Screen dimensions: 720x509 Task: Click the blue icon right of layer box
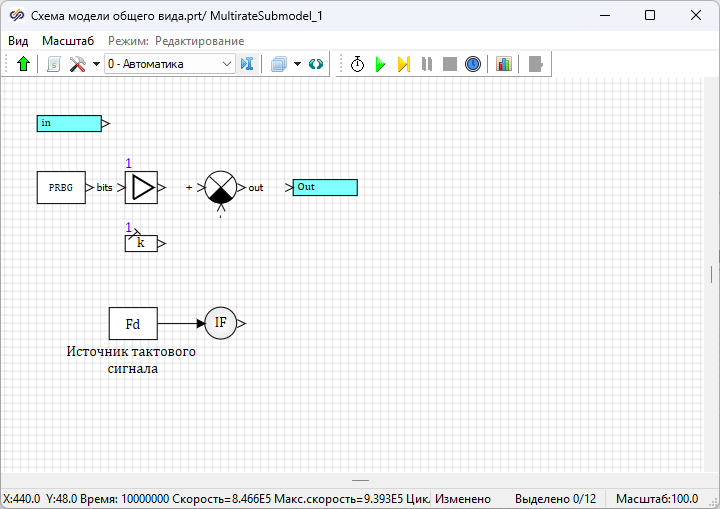(x=248, y=64)
